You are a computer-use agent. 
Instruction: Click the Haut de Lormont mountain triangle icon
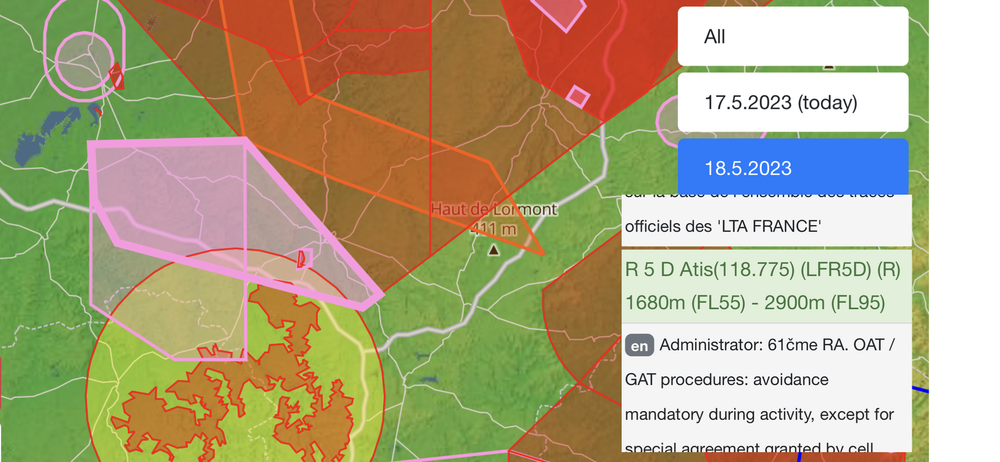[x=493, y=250]
